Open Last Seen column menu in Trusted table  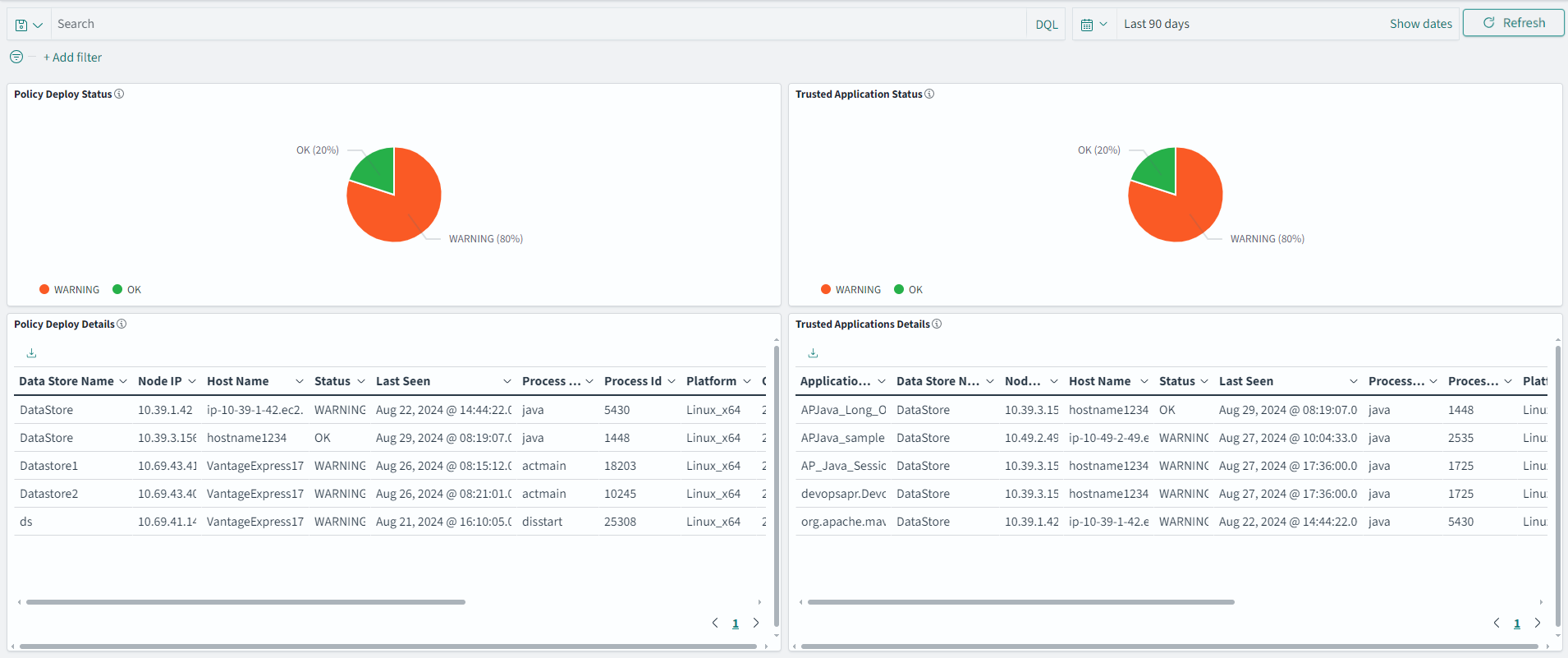click(1353, 381)
